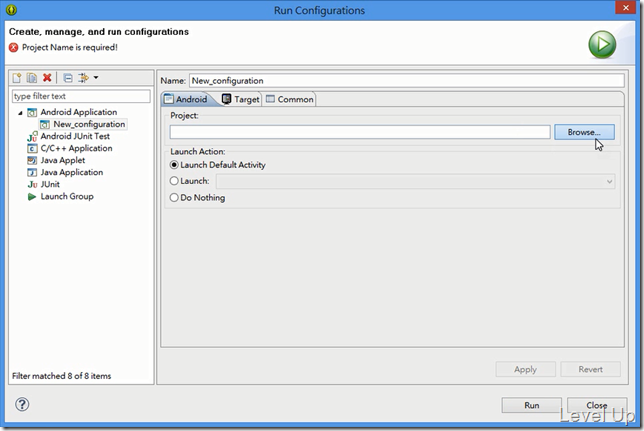The image size is (644, 431).
Task: Click the empty Project text field
Action: click(x=360, y=132)
